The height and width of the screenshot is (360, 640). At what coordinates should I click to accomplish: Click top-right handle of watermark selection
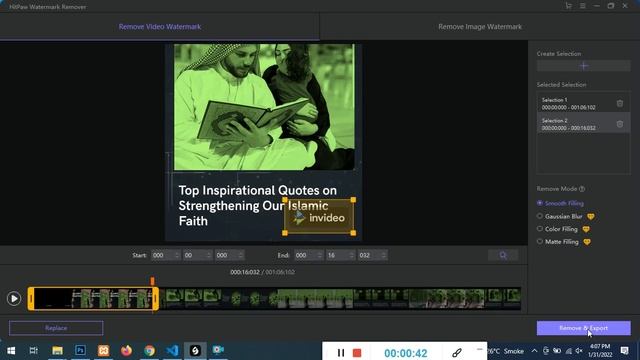[x=353, y=200]
